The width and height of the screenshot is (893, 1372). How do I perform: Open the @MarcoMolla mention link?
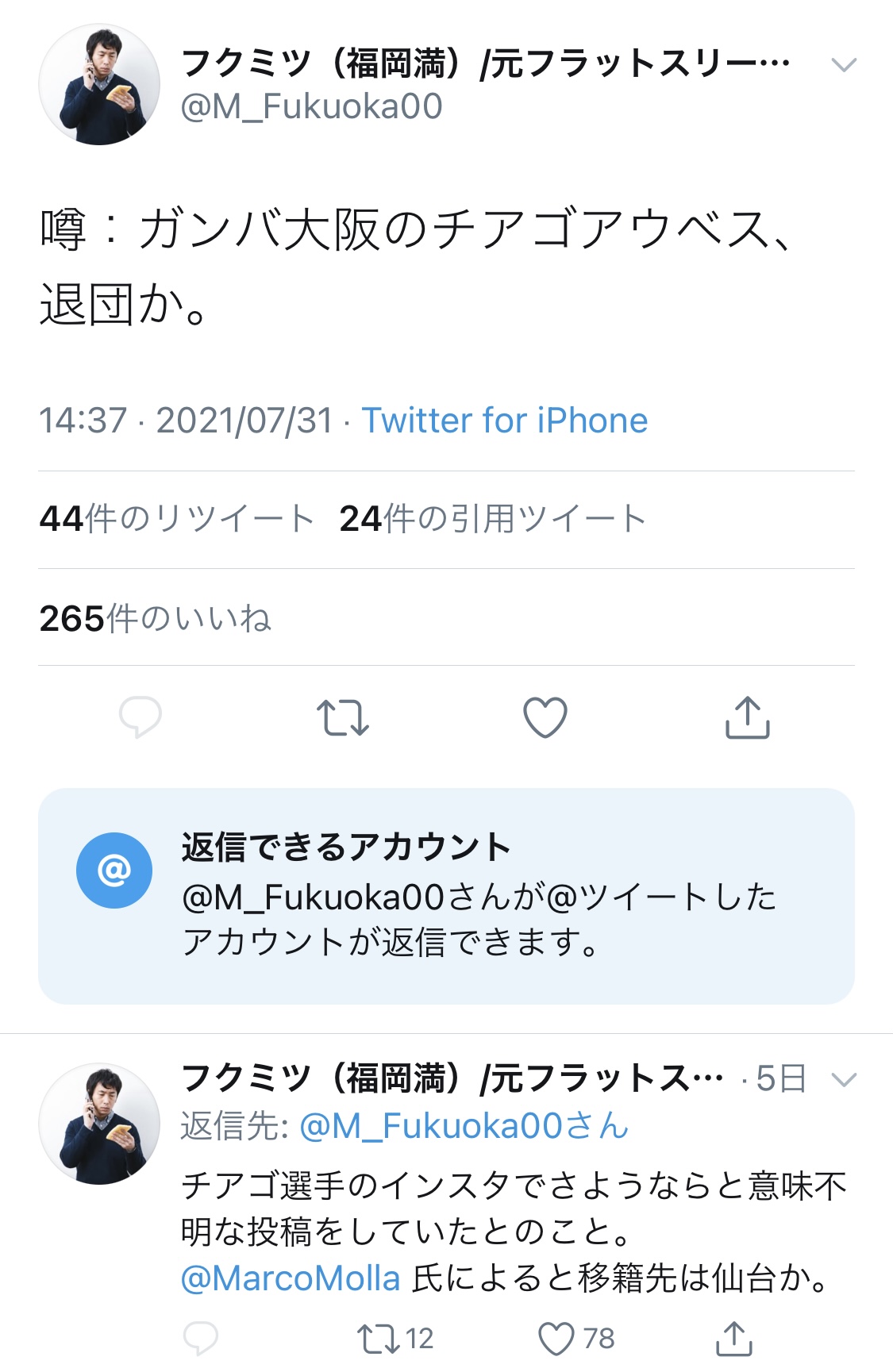click(291, 1278)
